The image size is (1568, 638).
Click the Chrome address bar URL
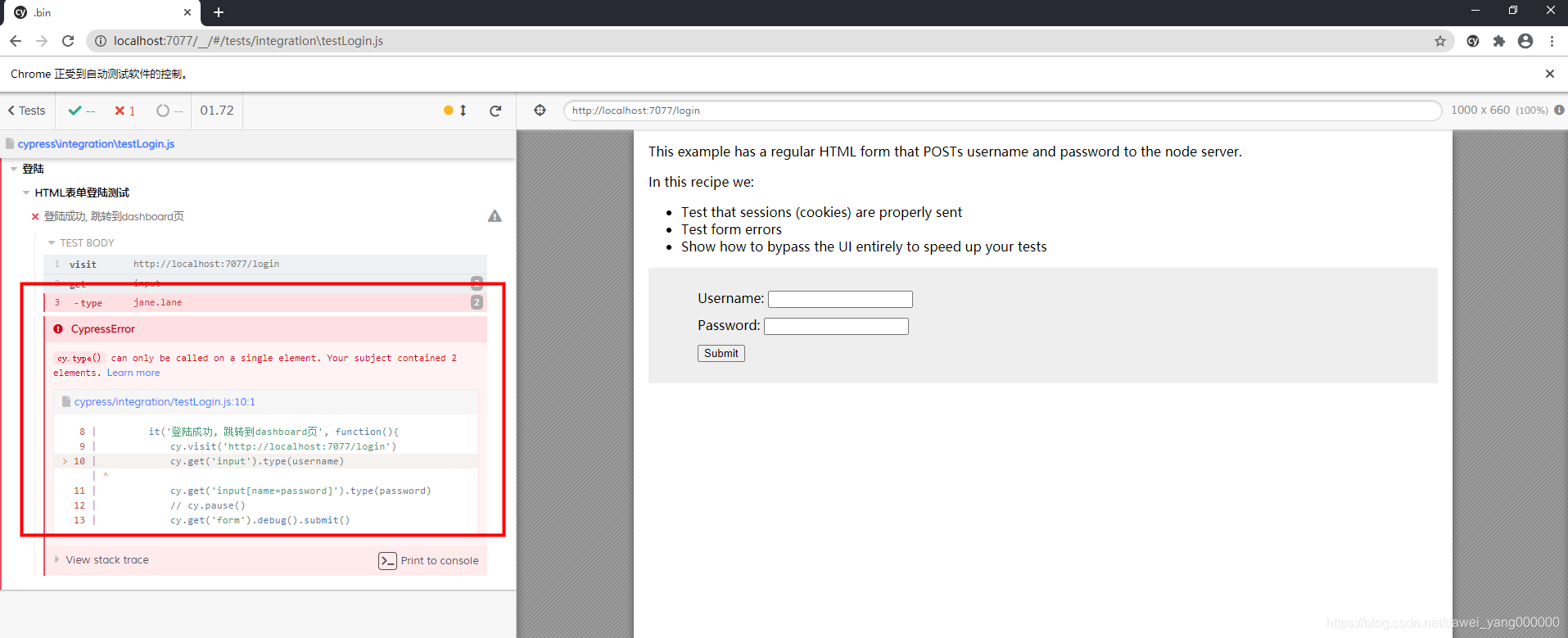248,41
